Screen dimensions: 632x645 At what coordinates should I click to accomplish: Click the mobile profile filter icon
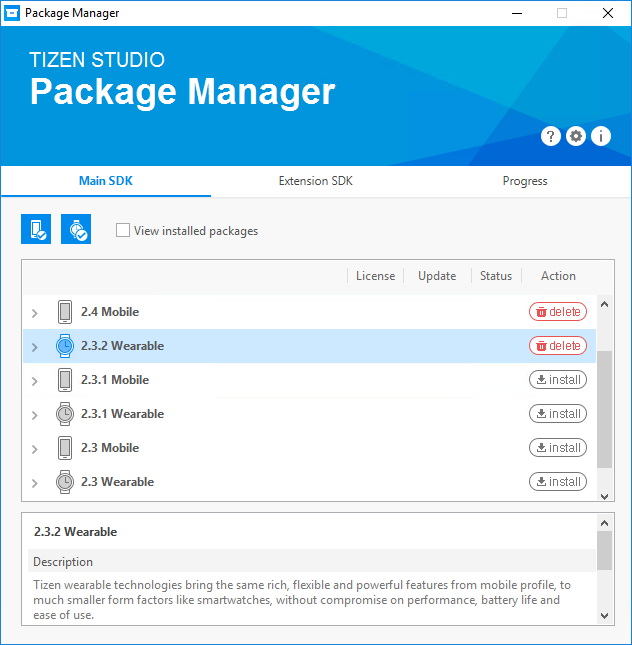[x=36, y=229]
